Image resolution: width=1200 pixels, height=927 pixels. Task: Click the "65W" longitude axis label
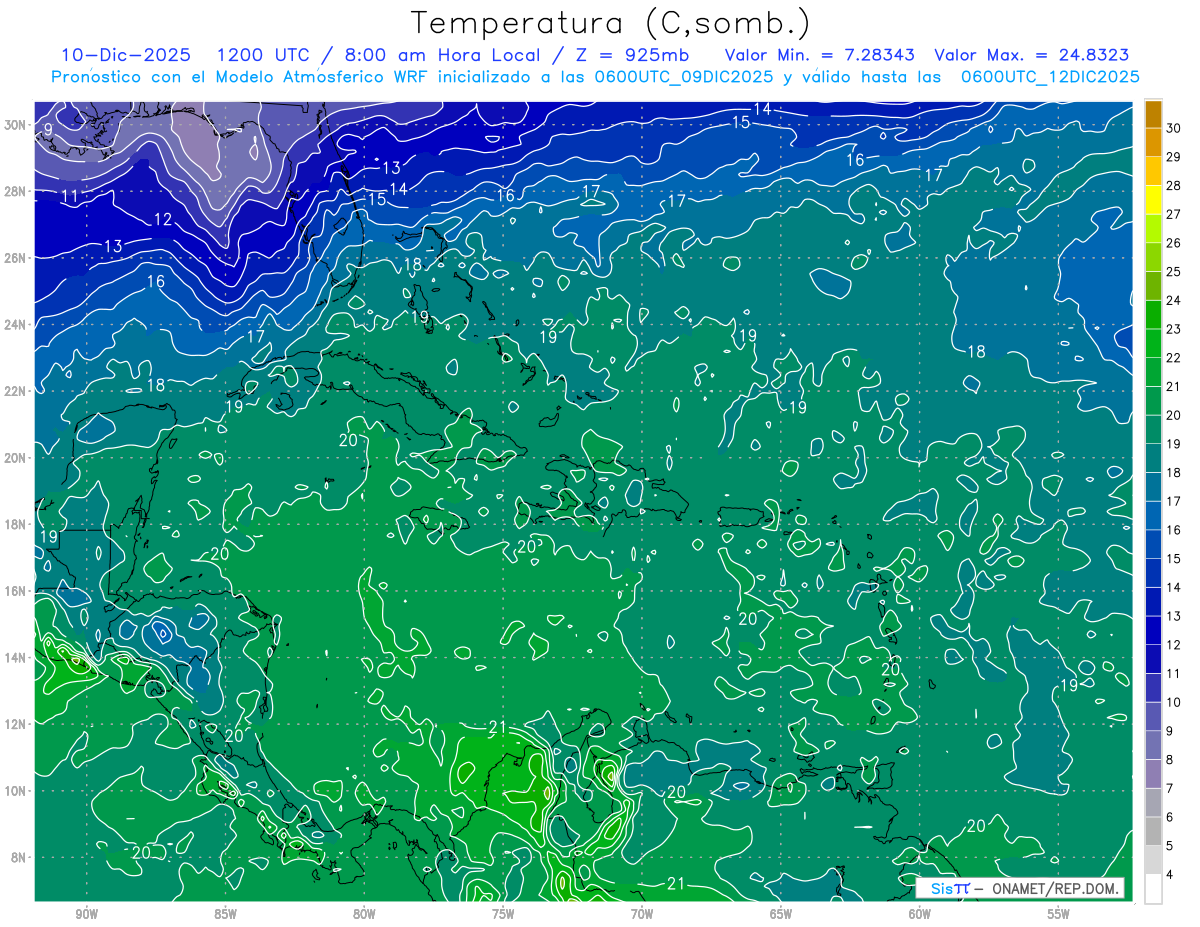(x=781, y=913)
